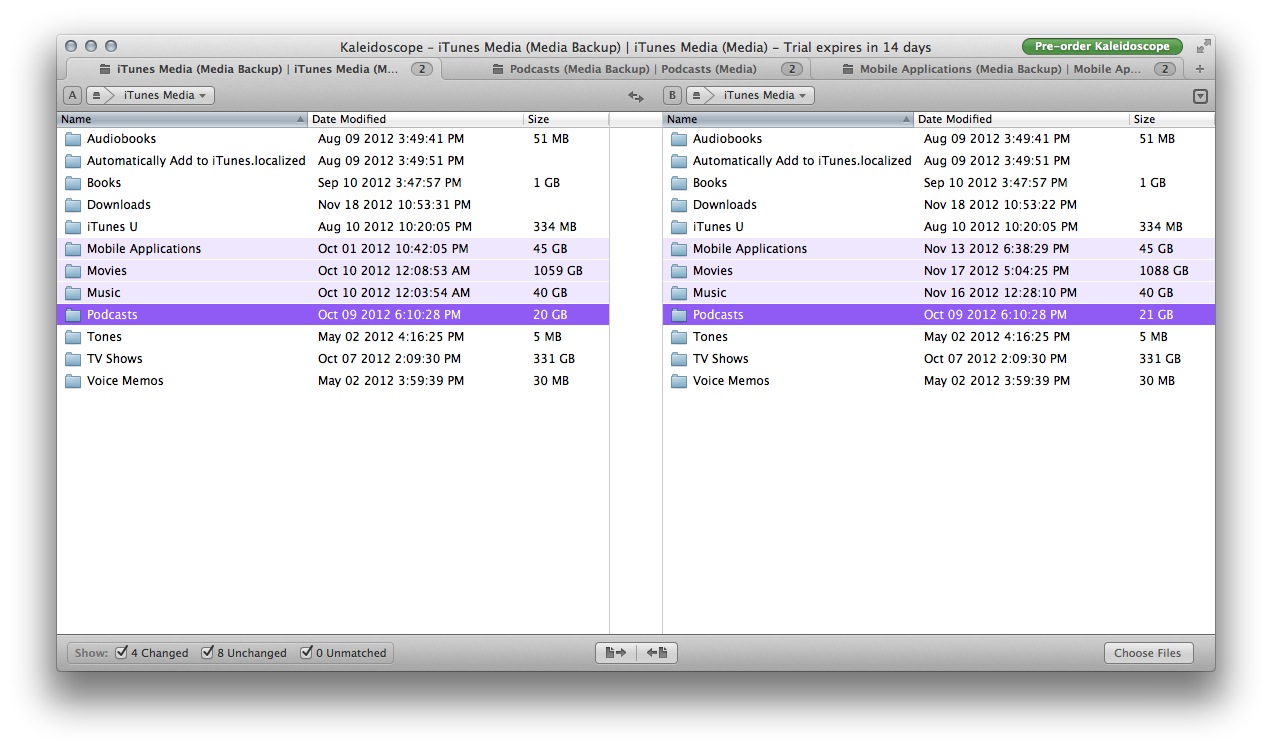Click Automatically Add to iTunes folder icon in pane B

679,161
